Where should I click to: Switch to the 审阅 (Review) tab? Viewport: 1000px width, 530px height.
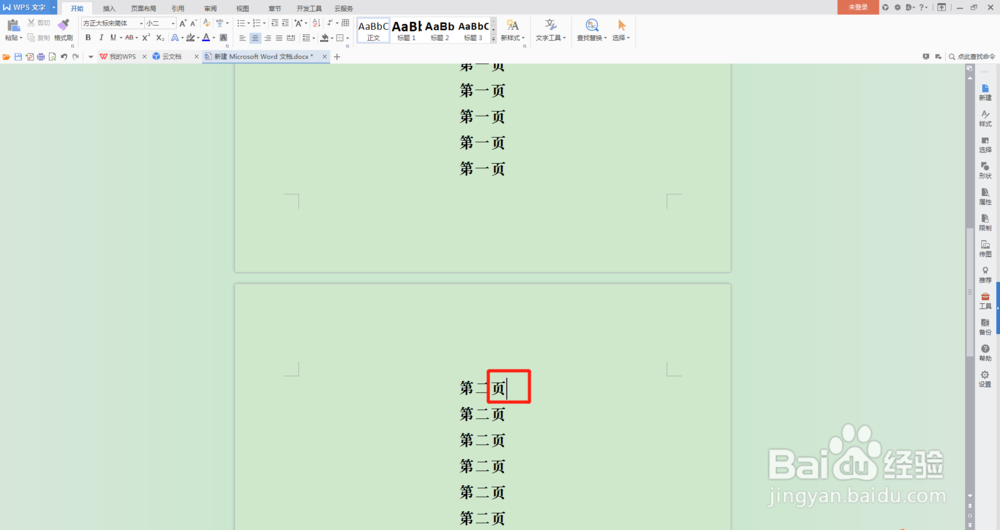(x=210, y=8)
